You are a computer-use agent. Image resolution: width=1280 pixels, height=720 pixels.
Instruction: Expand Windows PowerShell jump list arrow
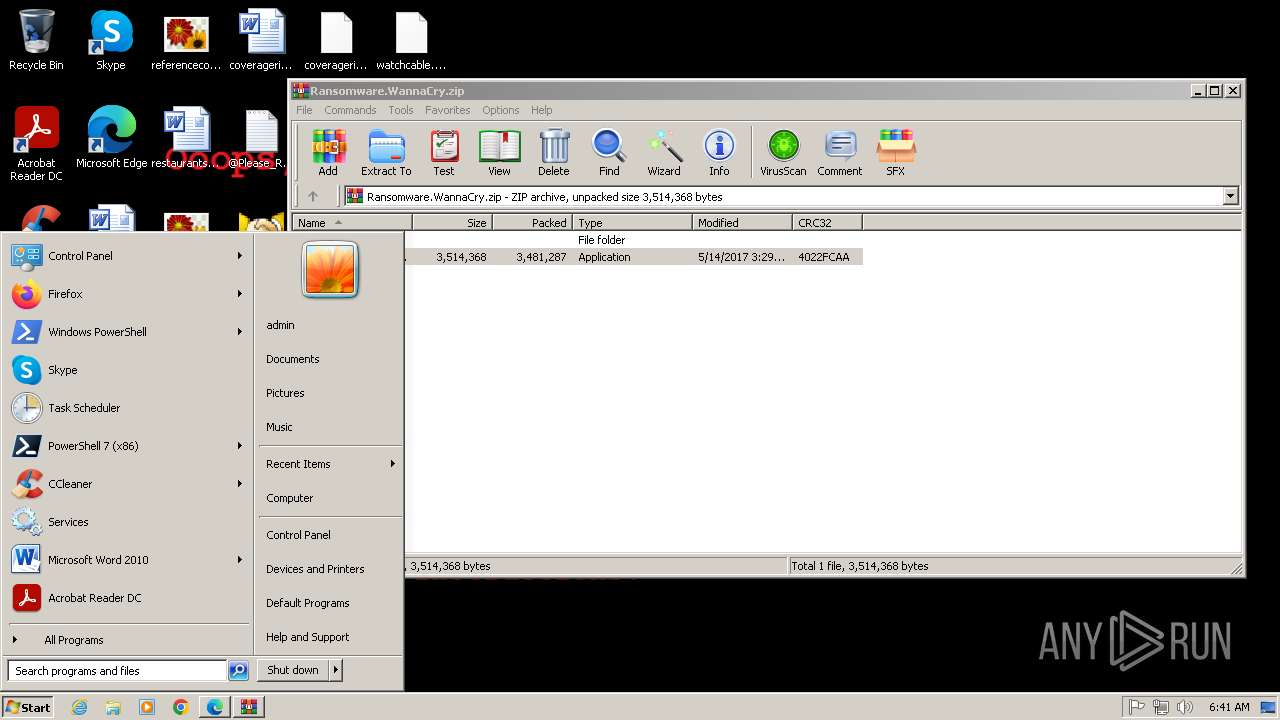240,332
